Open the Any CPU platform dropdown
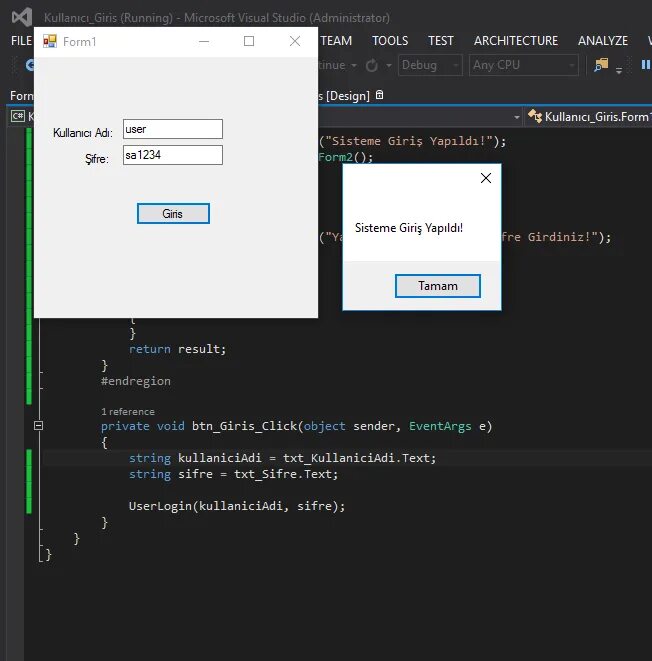This screenshot has height=661, width=652. pyautogui.click(x=523, y=65)
